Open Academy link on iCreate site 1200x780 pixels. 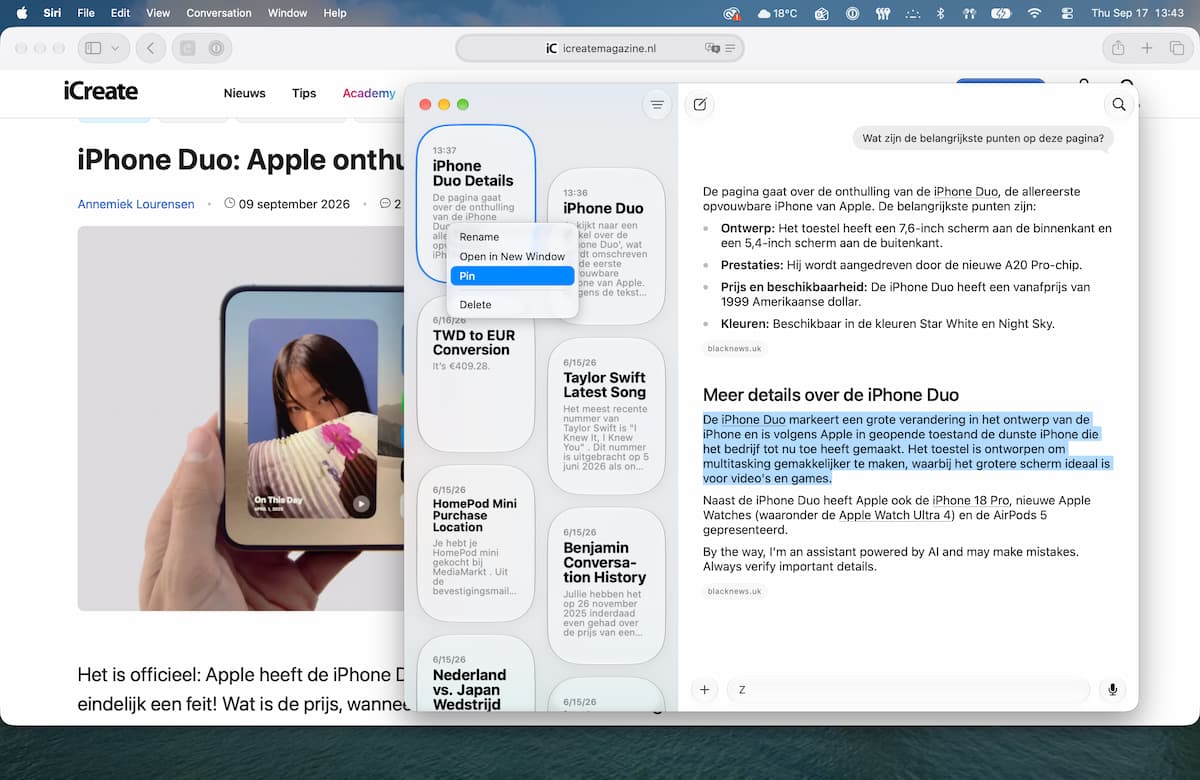(369, 93)
